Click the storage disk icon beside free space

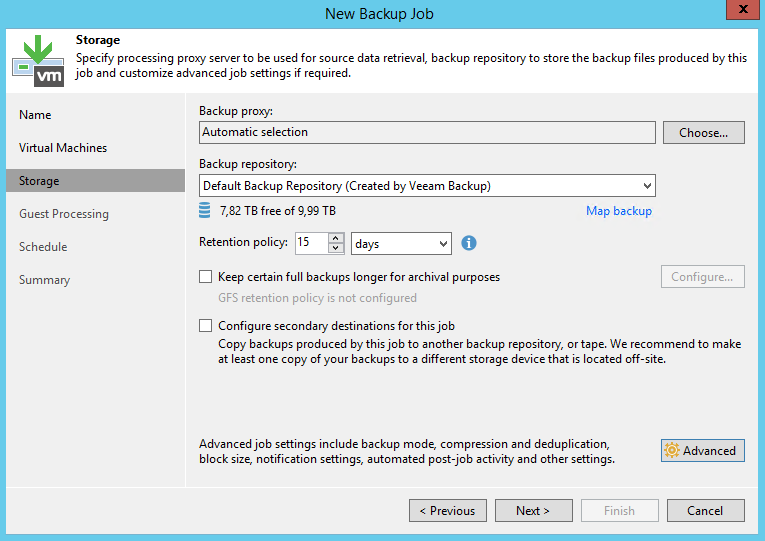(205, 210)
